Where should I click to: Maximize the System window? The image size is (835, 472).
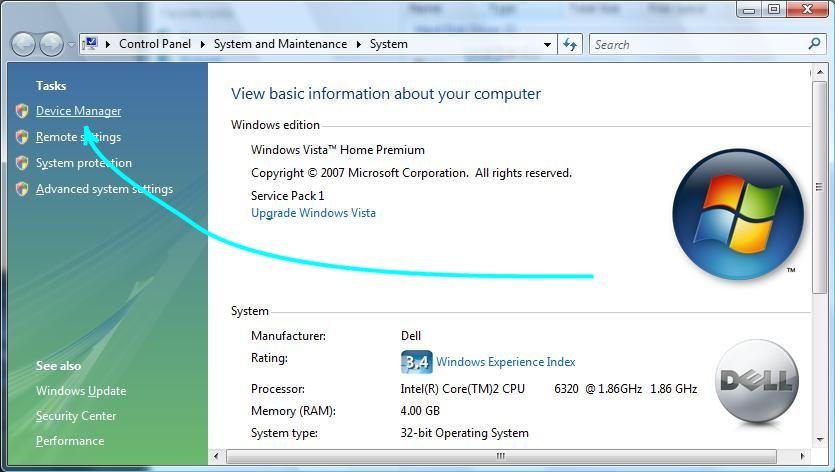tap(774, 9)
